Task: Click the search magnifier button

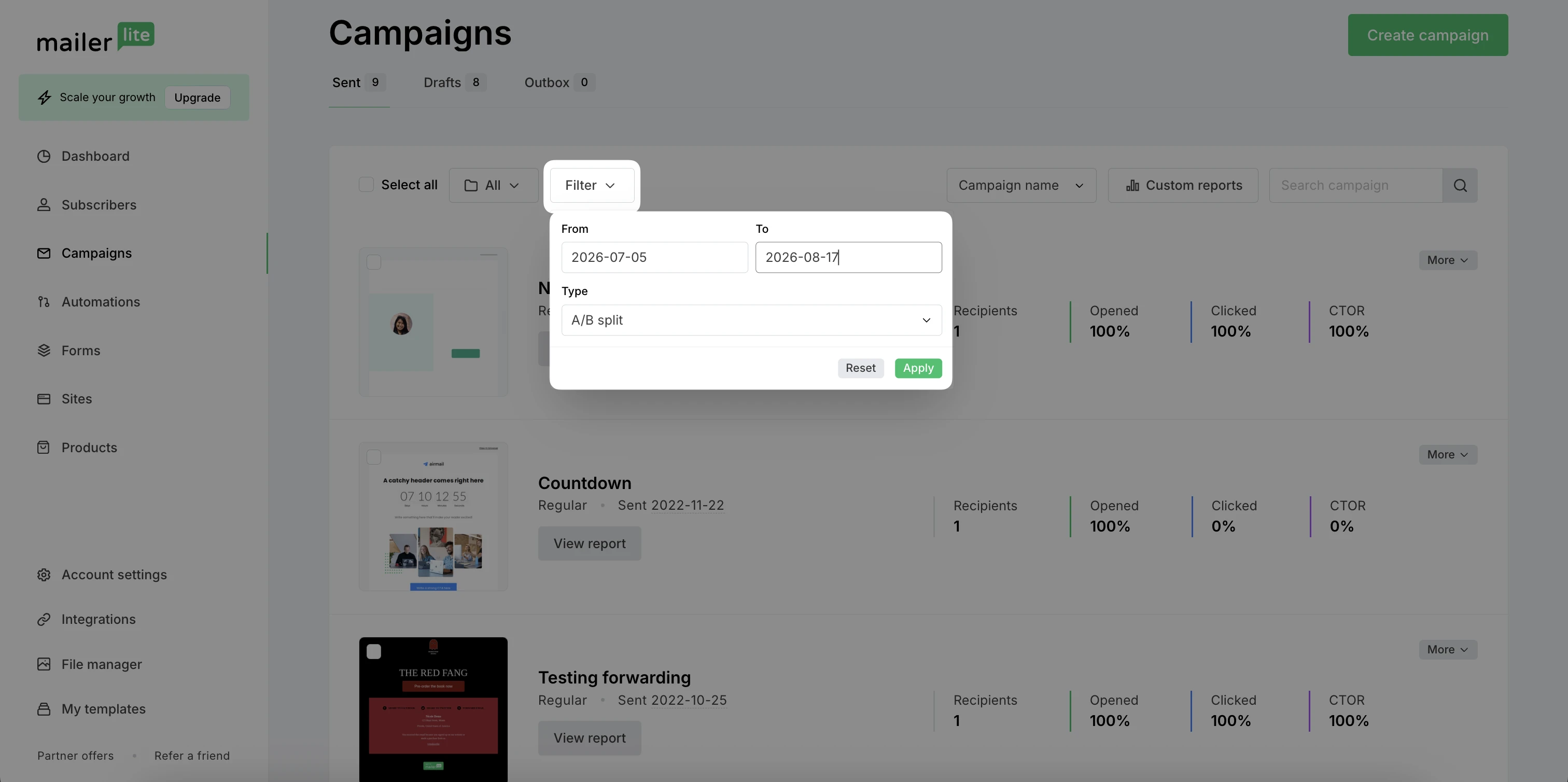Action: pyautogui.click(x=1460, y=186)
